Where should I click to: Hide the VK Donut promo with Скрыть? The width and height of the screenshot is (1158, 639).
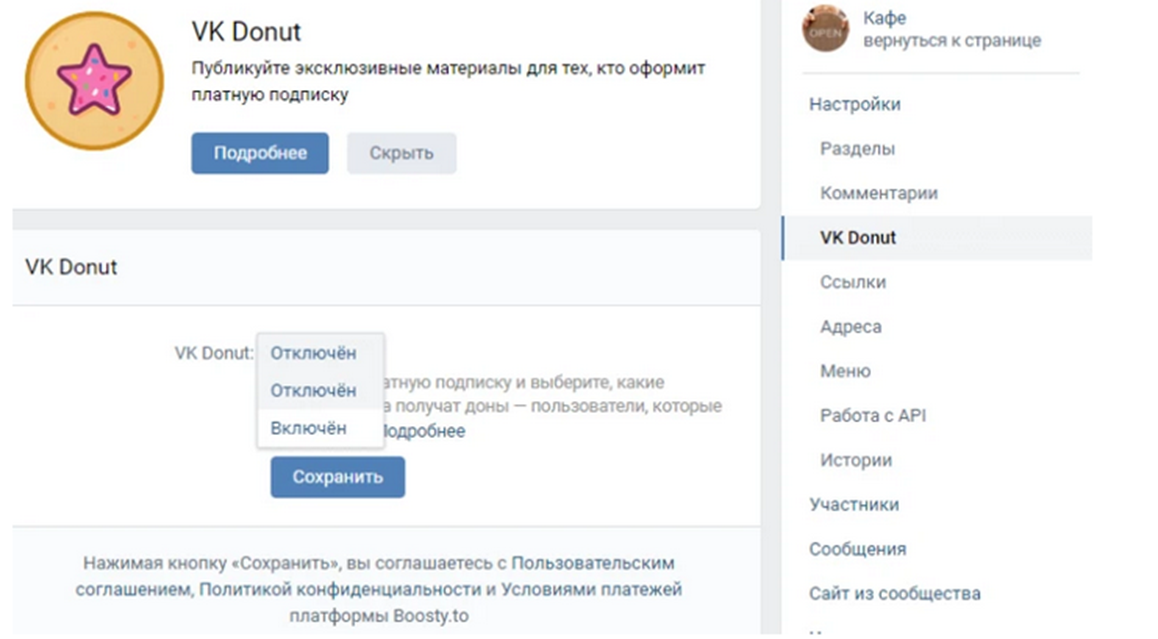pyautogui.click(x=401, y=153)
